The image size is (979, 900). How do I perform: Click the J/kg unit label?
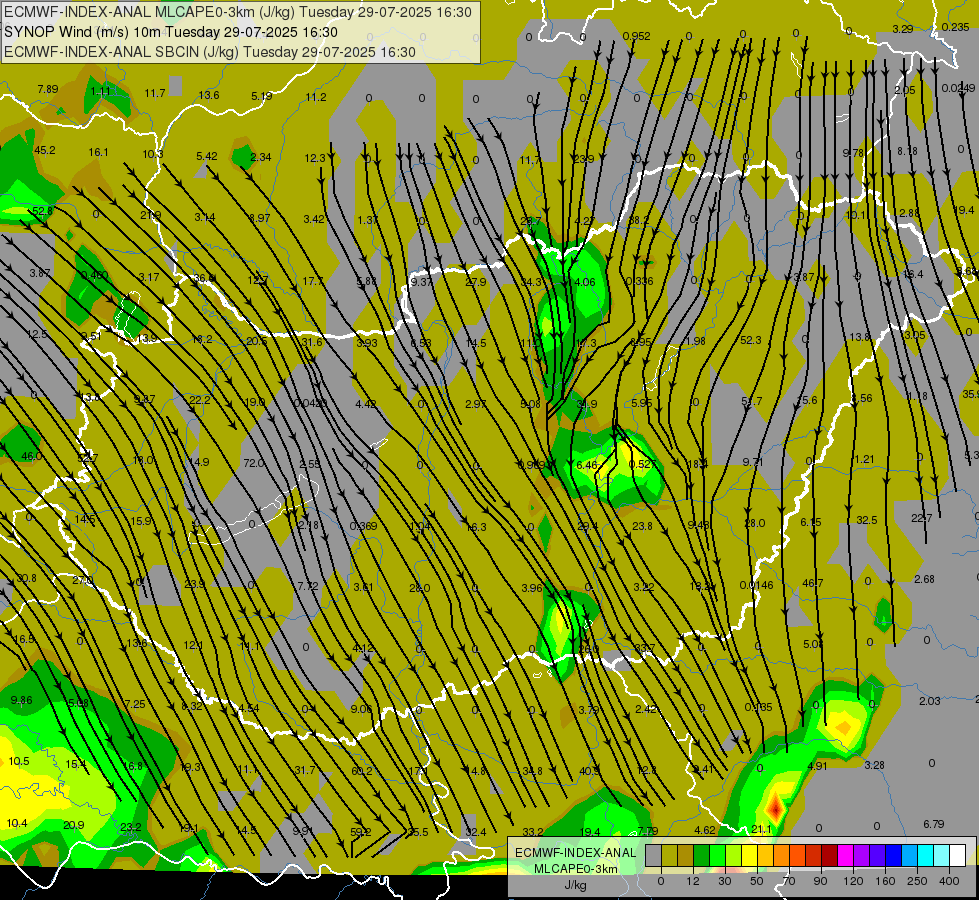[x=575, y=885]
